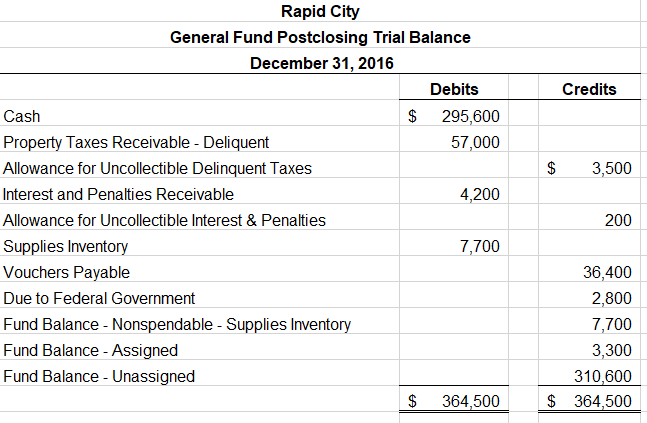
Task: Select Vouchers Payable credit 36,400
Action: point(607,272)
